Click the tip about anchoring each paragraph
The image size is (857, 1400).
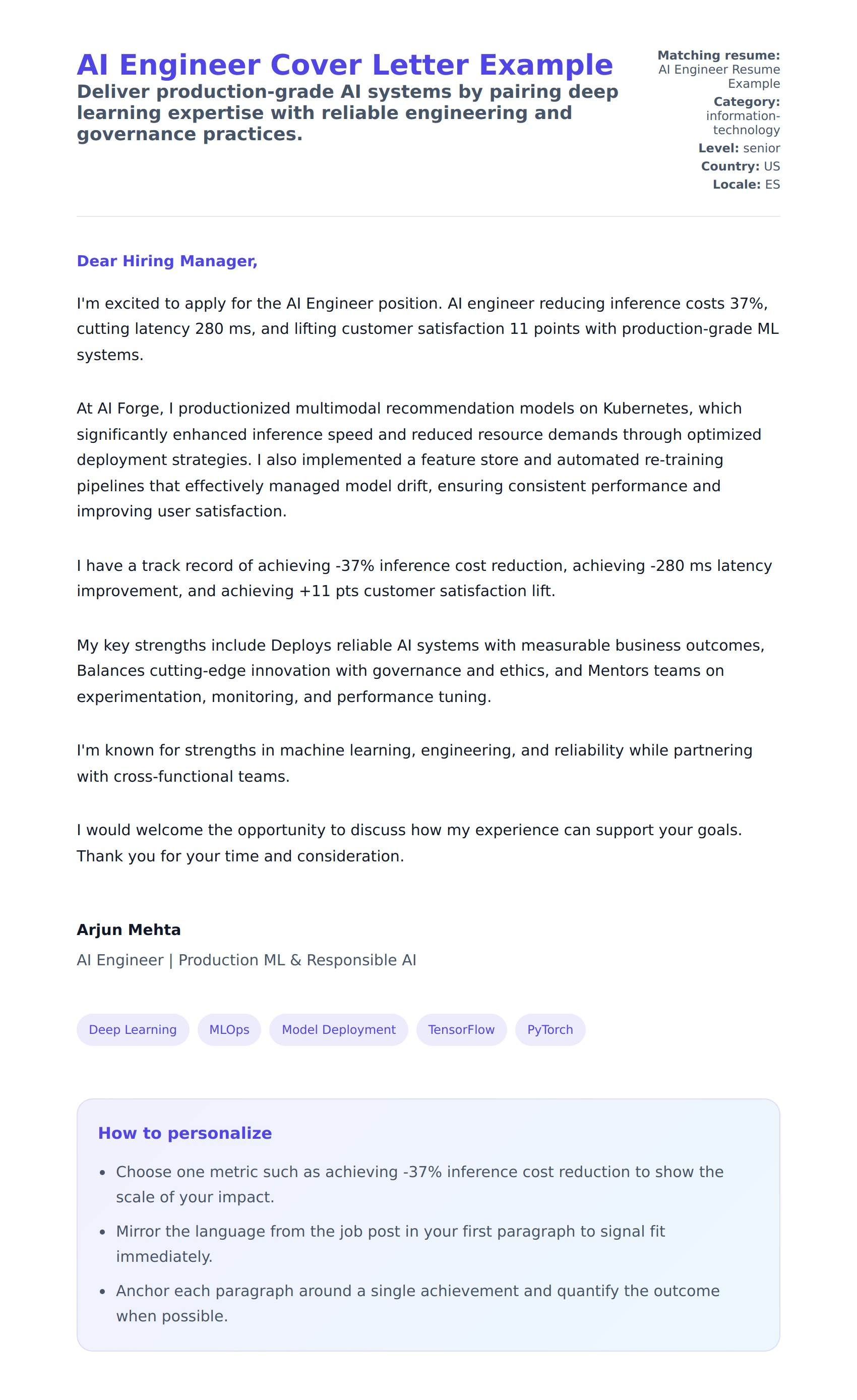[417, 1303]
